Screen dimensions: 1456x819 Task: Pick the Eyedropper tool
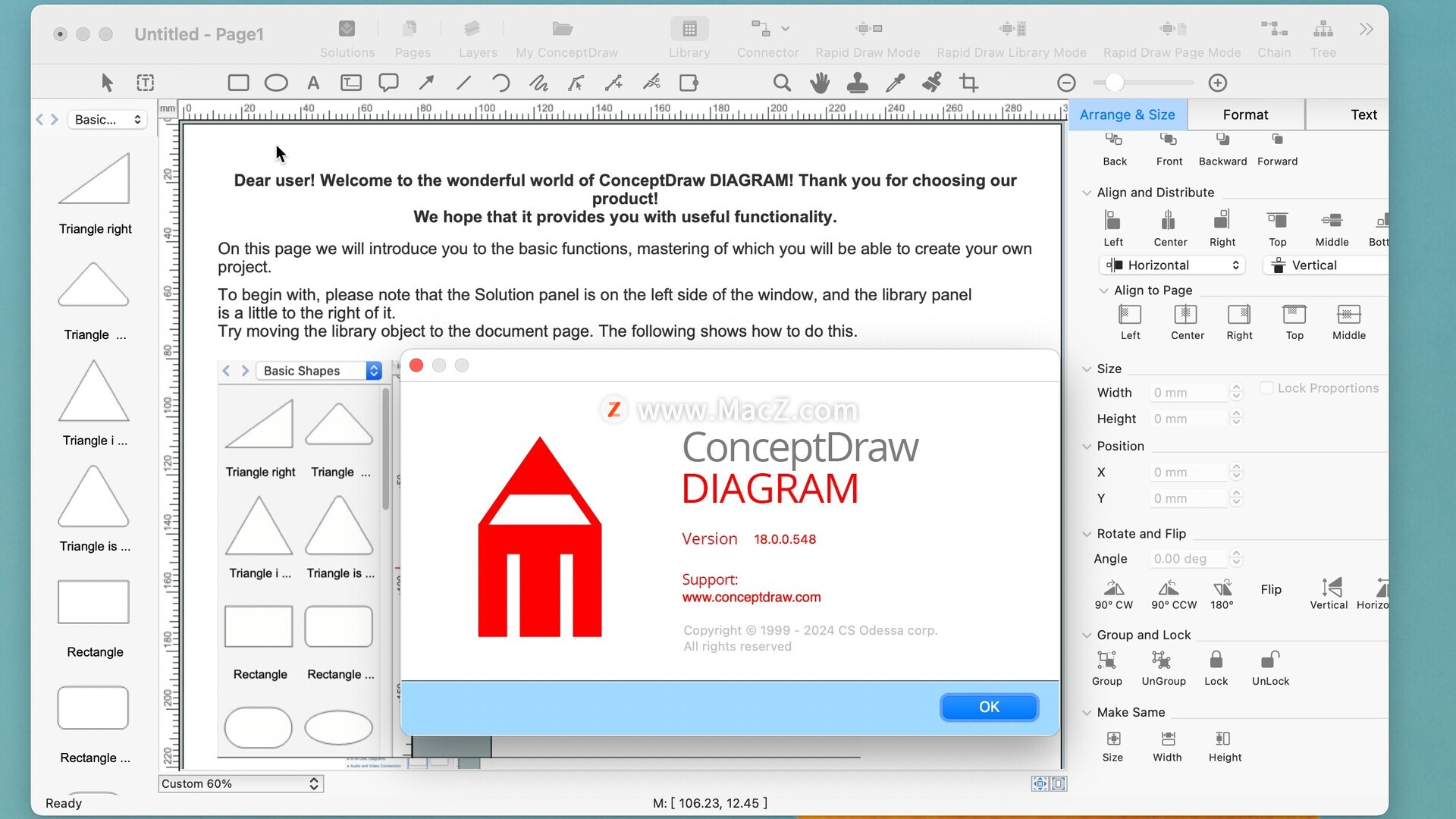pyautogui.click(x=895, y=83)
